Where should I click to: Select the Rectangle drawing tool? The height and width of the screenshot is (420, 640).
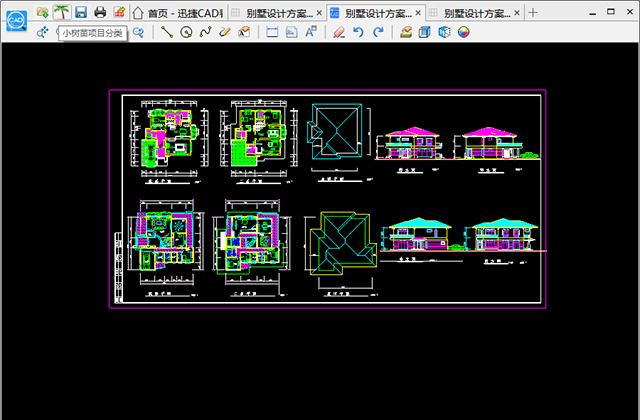[272, 32]
